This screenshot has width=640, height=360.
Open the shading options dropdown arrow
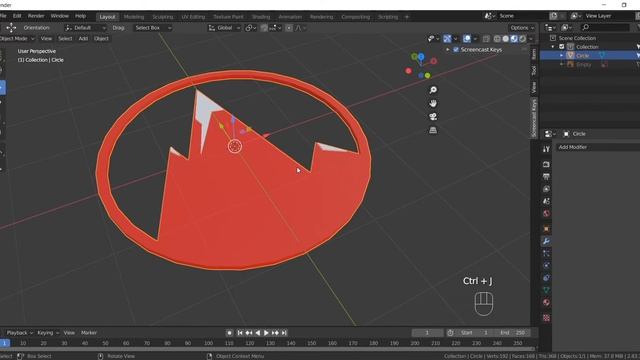pyautogui.click(x=531, y=39)
